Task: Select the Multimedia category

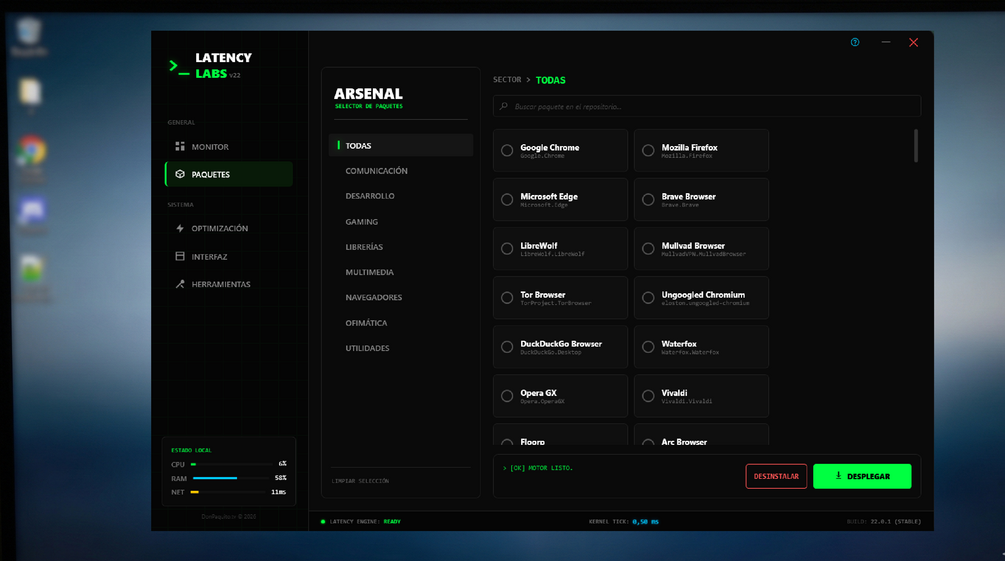Action: tap(401, 272)
